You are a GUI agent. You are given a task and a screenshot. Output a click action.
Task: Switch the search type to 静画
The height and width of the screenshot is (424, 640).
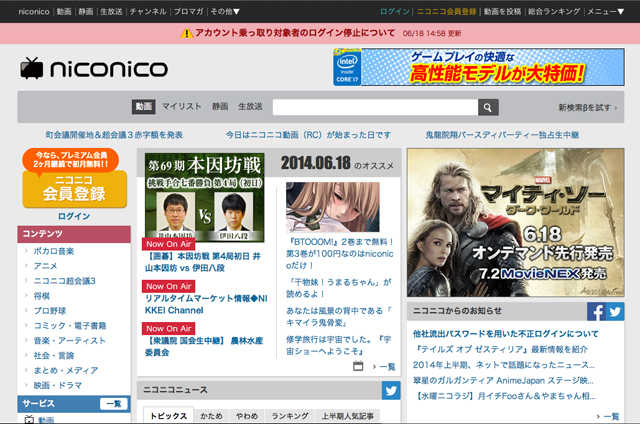click(220, 107)
